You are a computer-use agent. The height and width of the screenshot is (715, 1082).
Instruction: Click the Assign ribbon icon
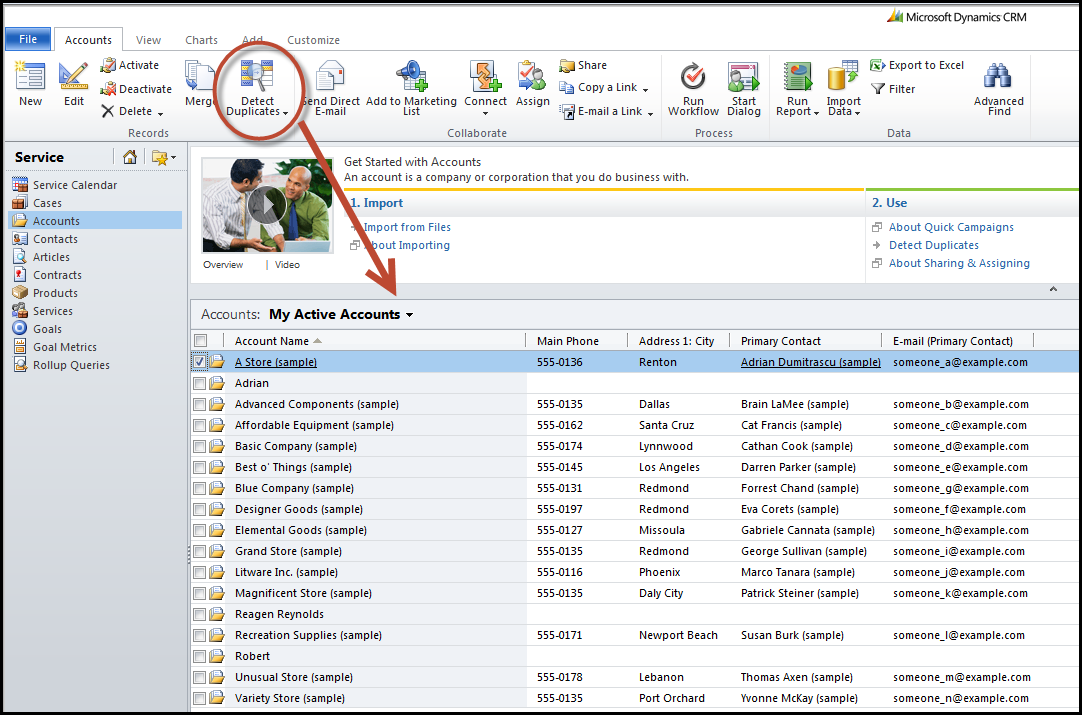(x=531, y=76)
